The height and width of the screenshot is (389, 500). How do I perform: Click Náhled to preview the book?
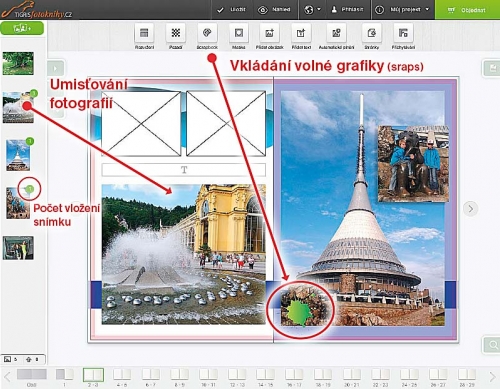click(x=274, y=10)
